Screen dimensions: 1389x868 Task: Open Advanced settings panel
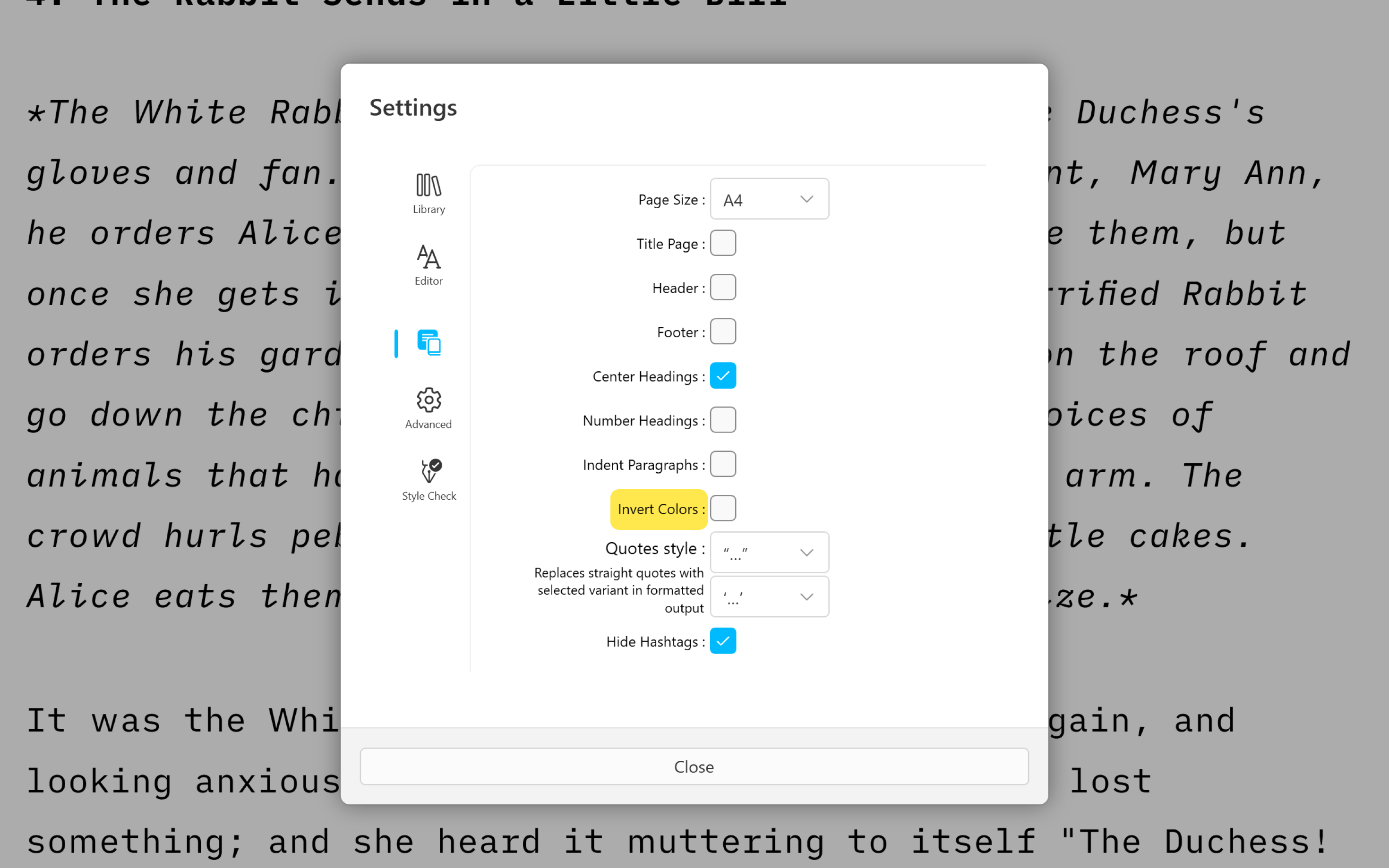coord(428,407)
